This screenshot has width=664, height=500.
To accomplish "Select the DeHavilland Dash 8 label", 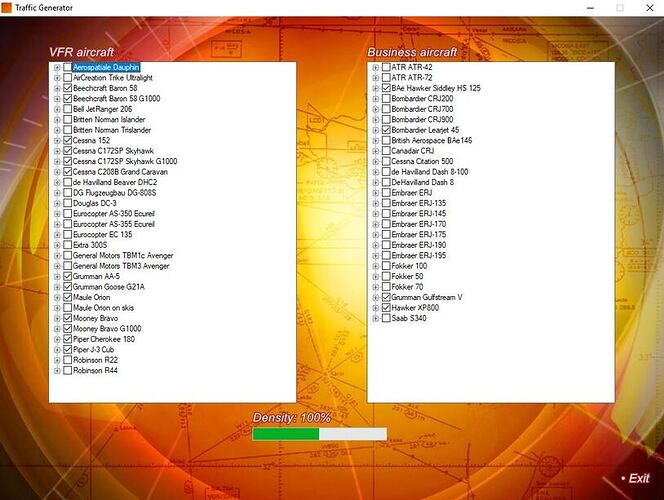I will click(423, 182).
